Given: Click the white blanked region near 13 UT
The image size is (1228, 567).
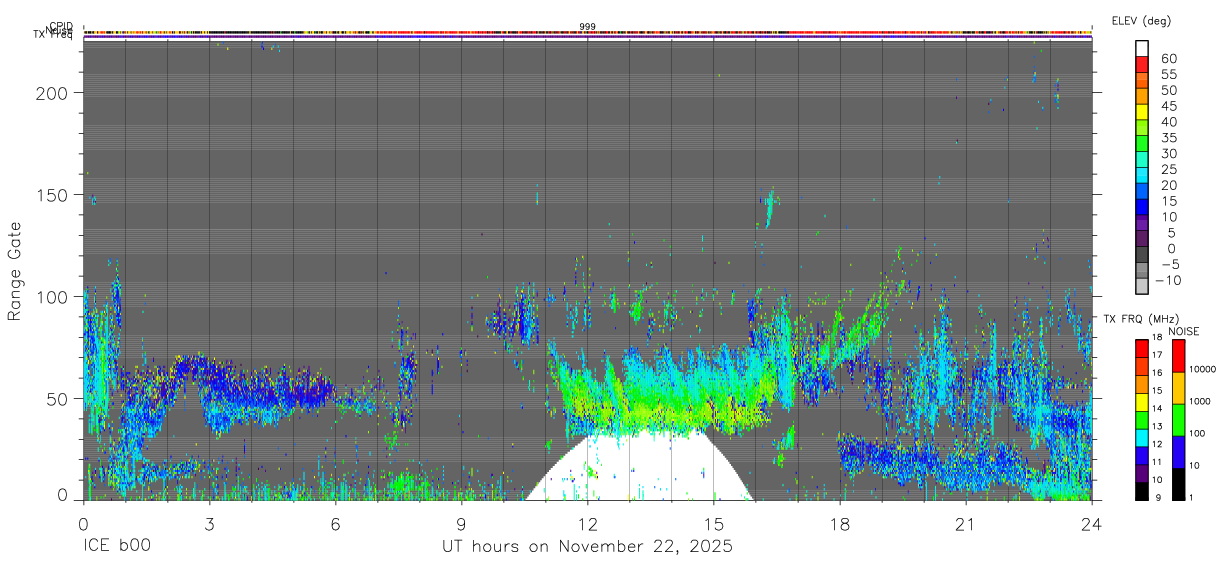Looking at the screenshot, I should (640, 468).
